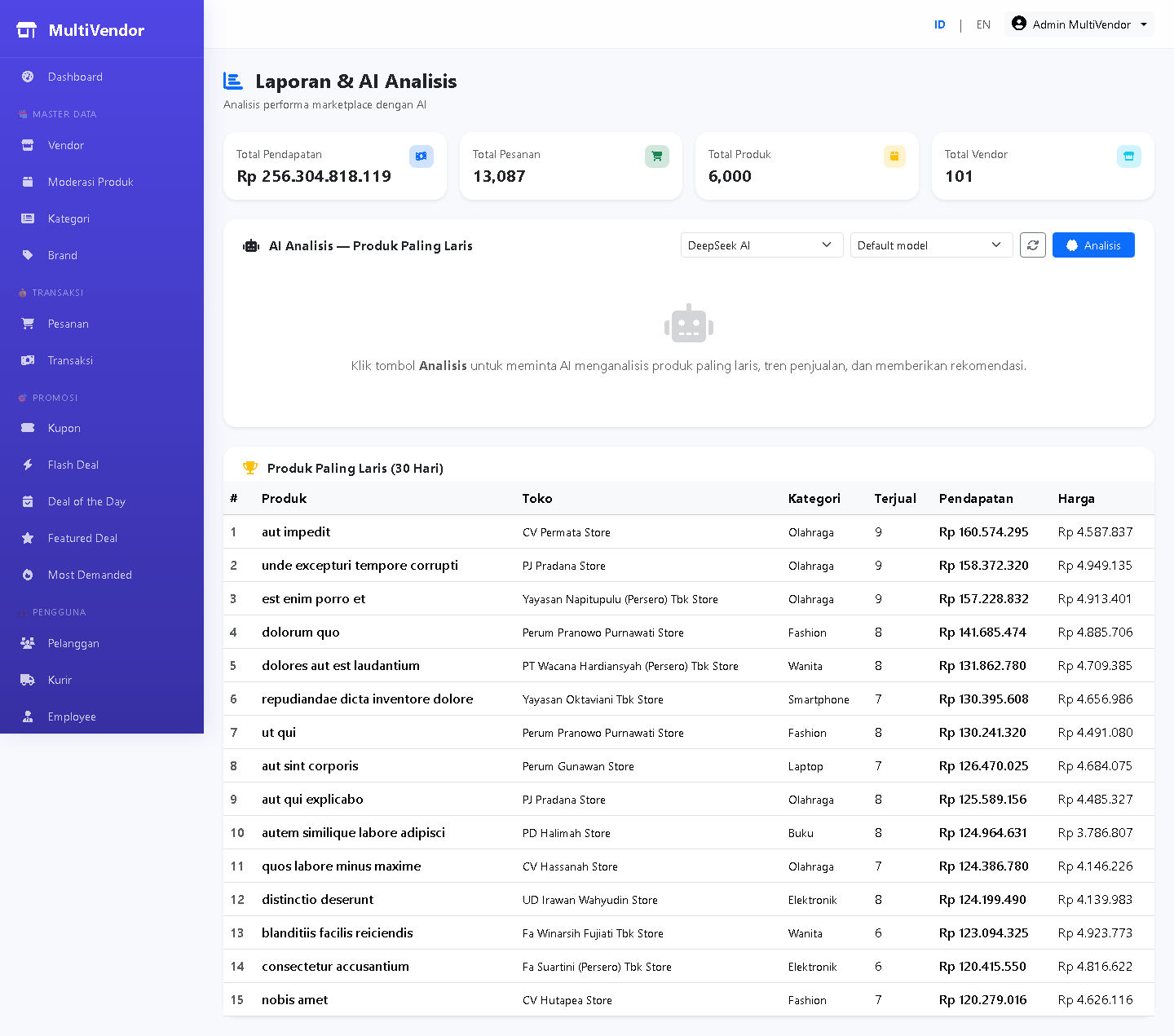The width and height of the screenshot is (1174, 1036).
Task: Click revenue 'Rp 131.862.780'
Action: click(x=982, y=665)
